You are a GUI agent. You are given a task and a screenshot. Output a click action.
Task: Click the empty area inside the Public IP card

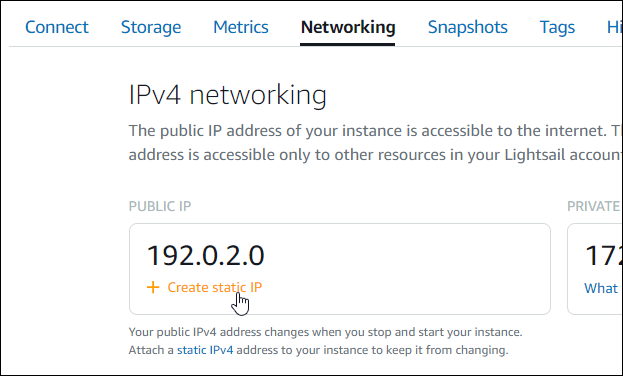405,269
